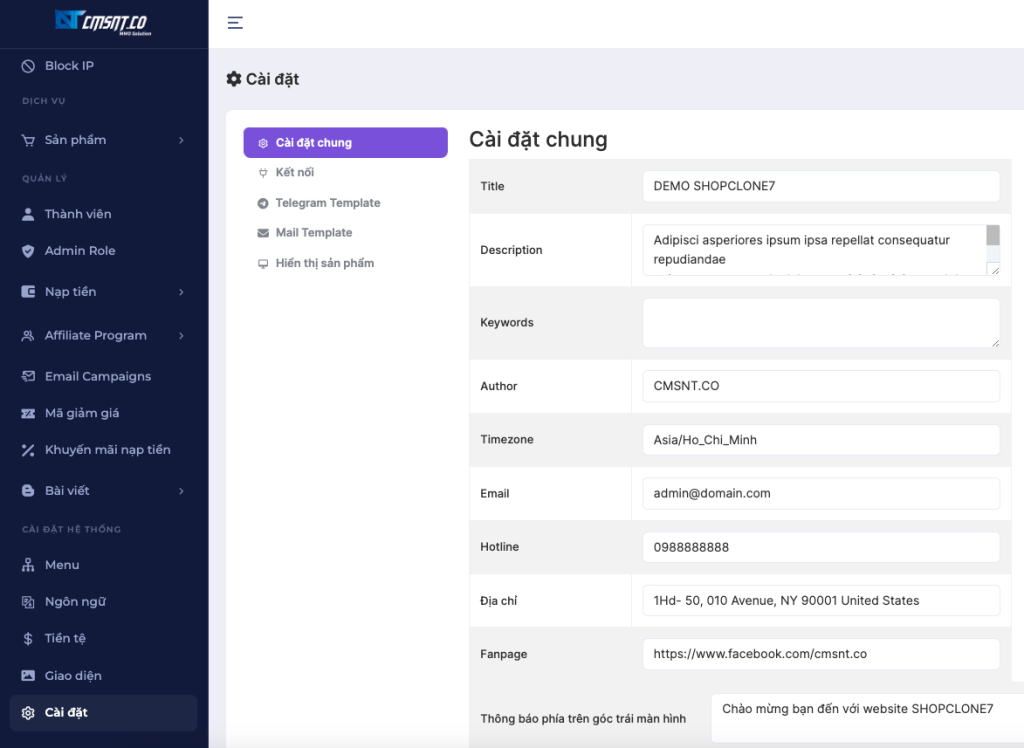
Task: Click the Mã giảm giá coupon icon
Action: click(x=28, y=413)
